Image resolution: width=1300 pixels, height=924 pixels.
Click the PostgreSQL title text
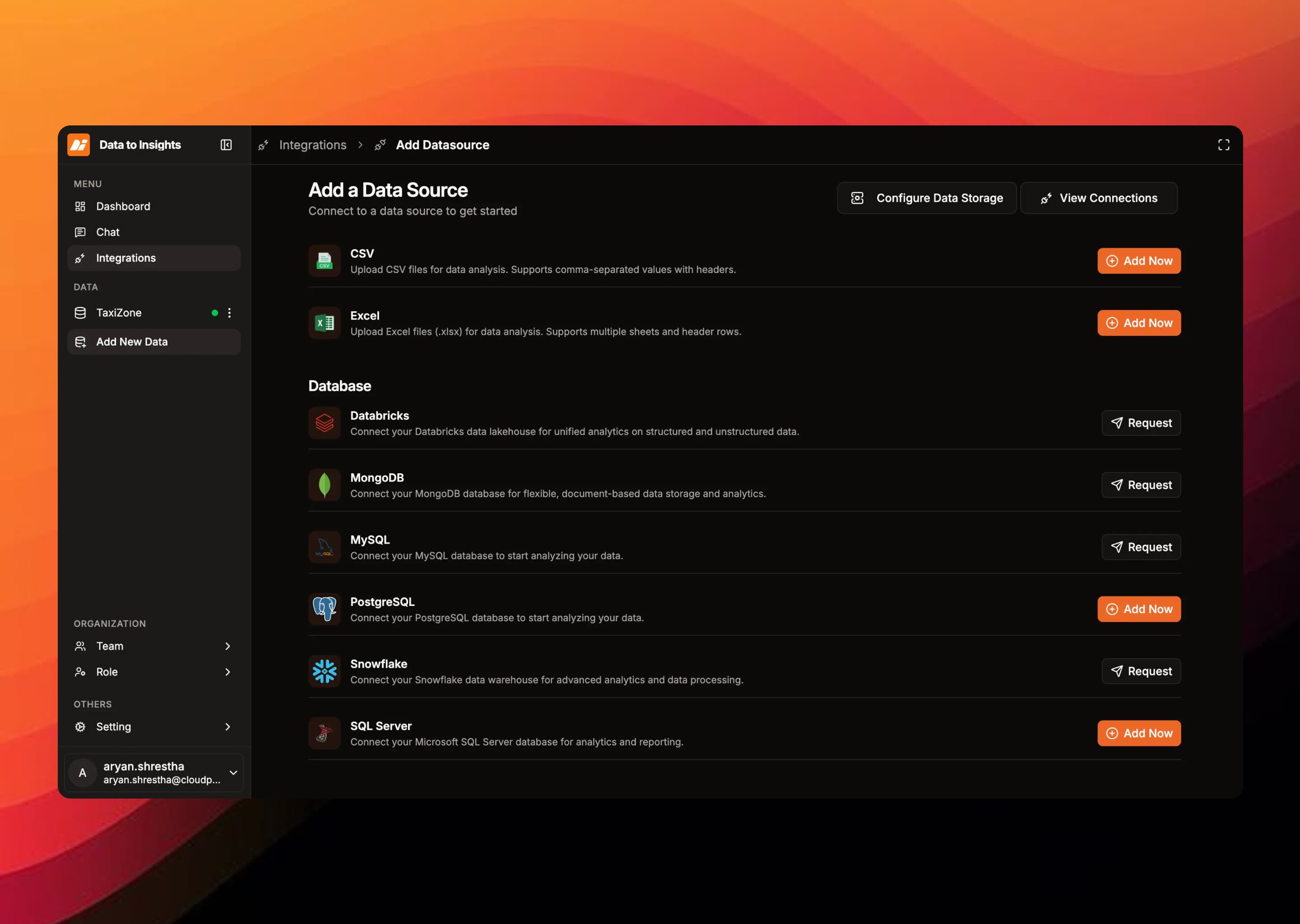(382, 601)
